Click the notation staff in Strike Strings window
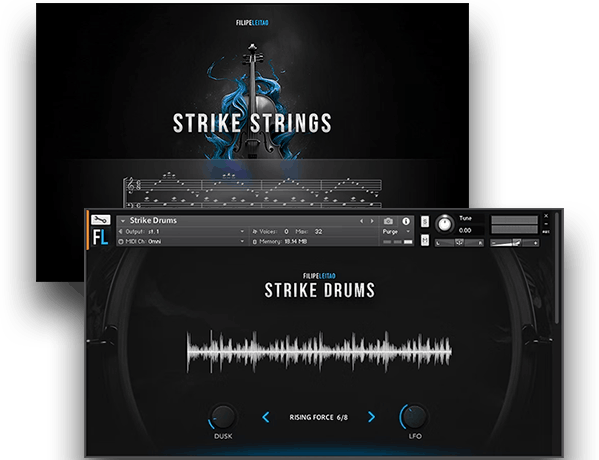Image resolution: width=599 pixels, height=460 pixels. click(253, 191)
